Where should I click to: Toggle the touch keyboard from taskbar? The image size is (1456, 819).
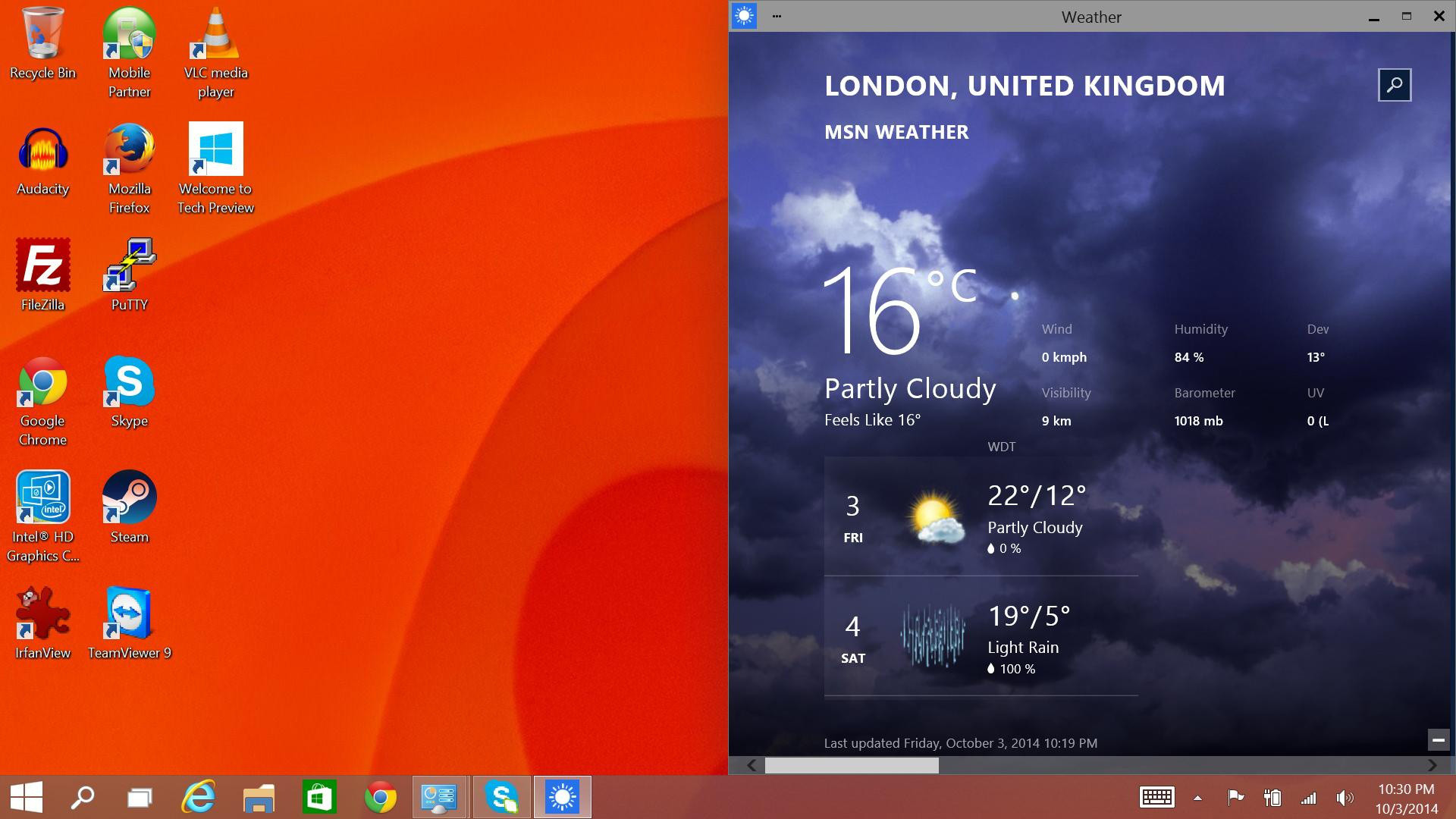[x=1156, y=798]
